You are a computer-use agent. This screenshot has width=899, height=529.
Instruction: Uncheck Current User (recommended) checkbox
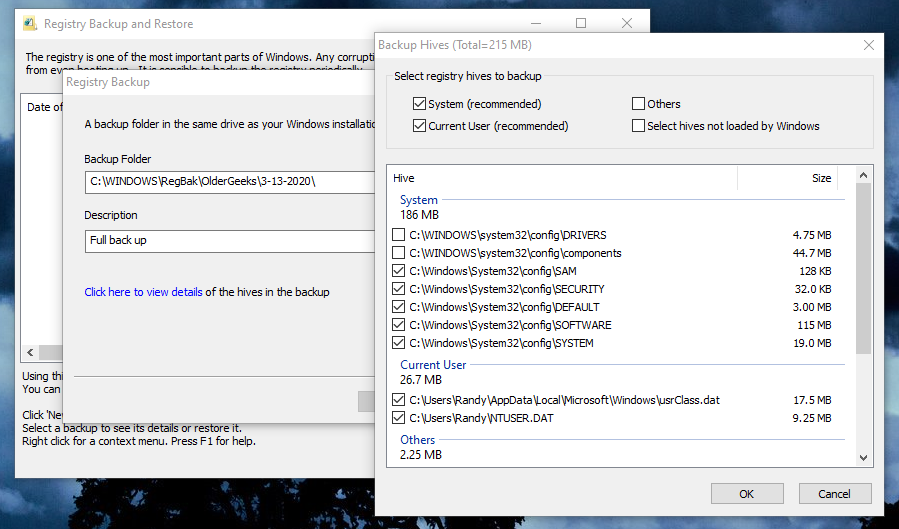[x=419, y=126]
